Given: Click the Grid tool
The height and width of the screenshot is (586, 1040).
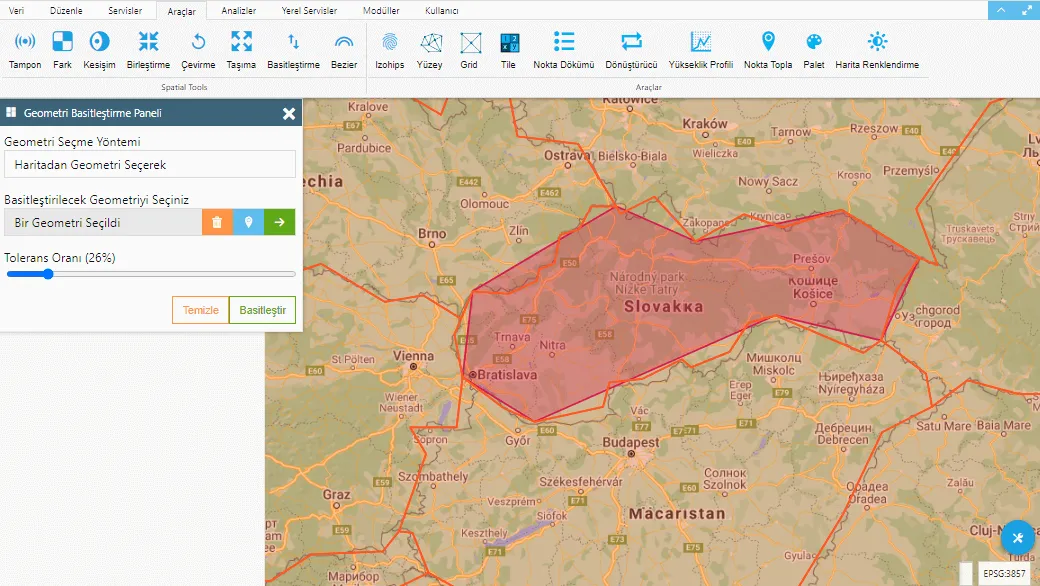Looking at the screenshot, I should (x=470, y=50).
